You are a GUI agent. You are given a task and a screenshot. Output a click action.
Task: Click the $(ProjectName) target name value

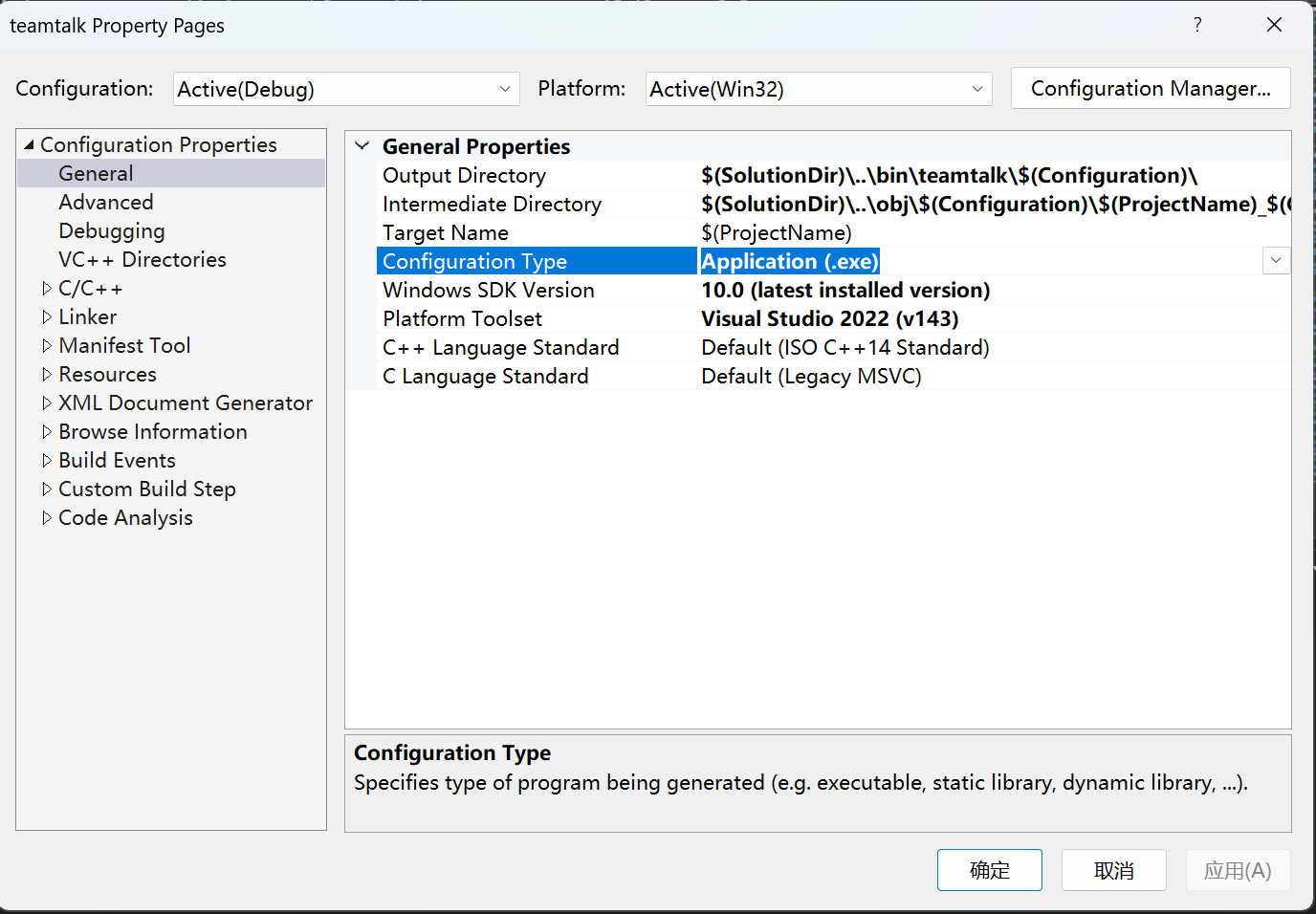coord(776,232)
